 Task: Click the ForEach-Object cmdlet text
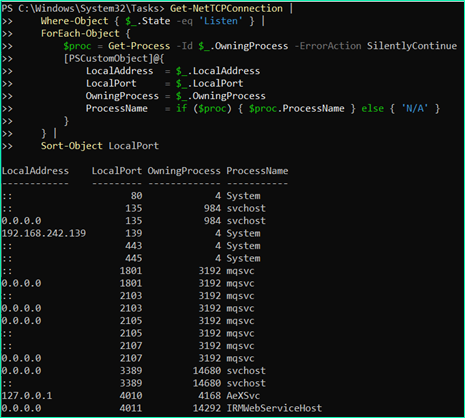point(80,33)
